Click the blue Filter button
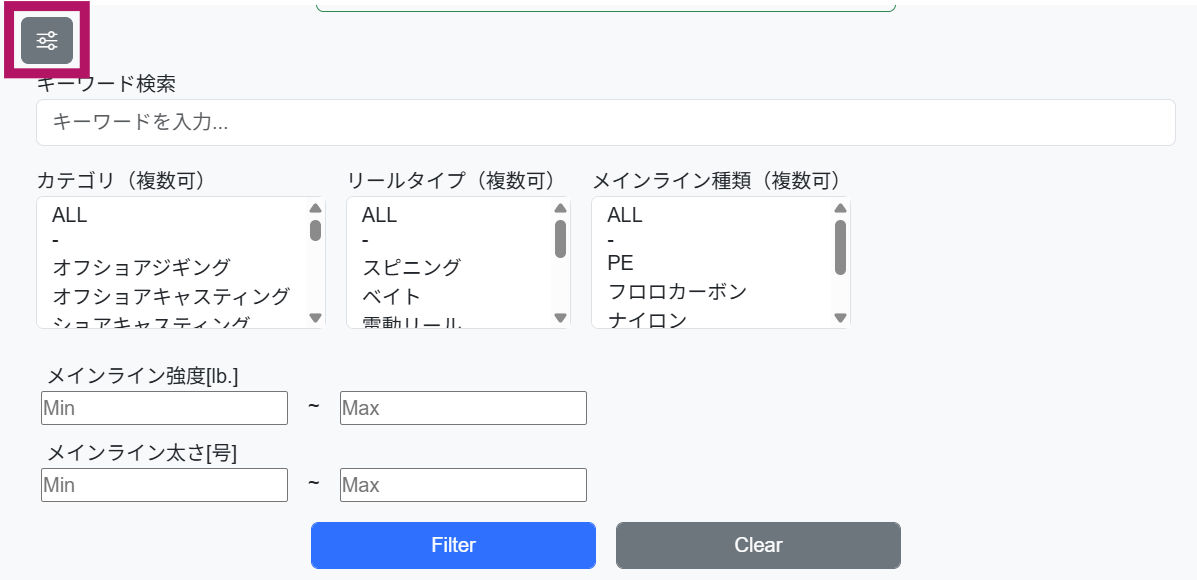 coord(453,545)
